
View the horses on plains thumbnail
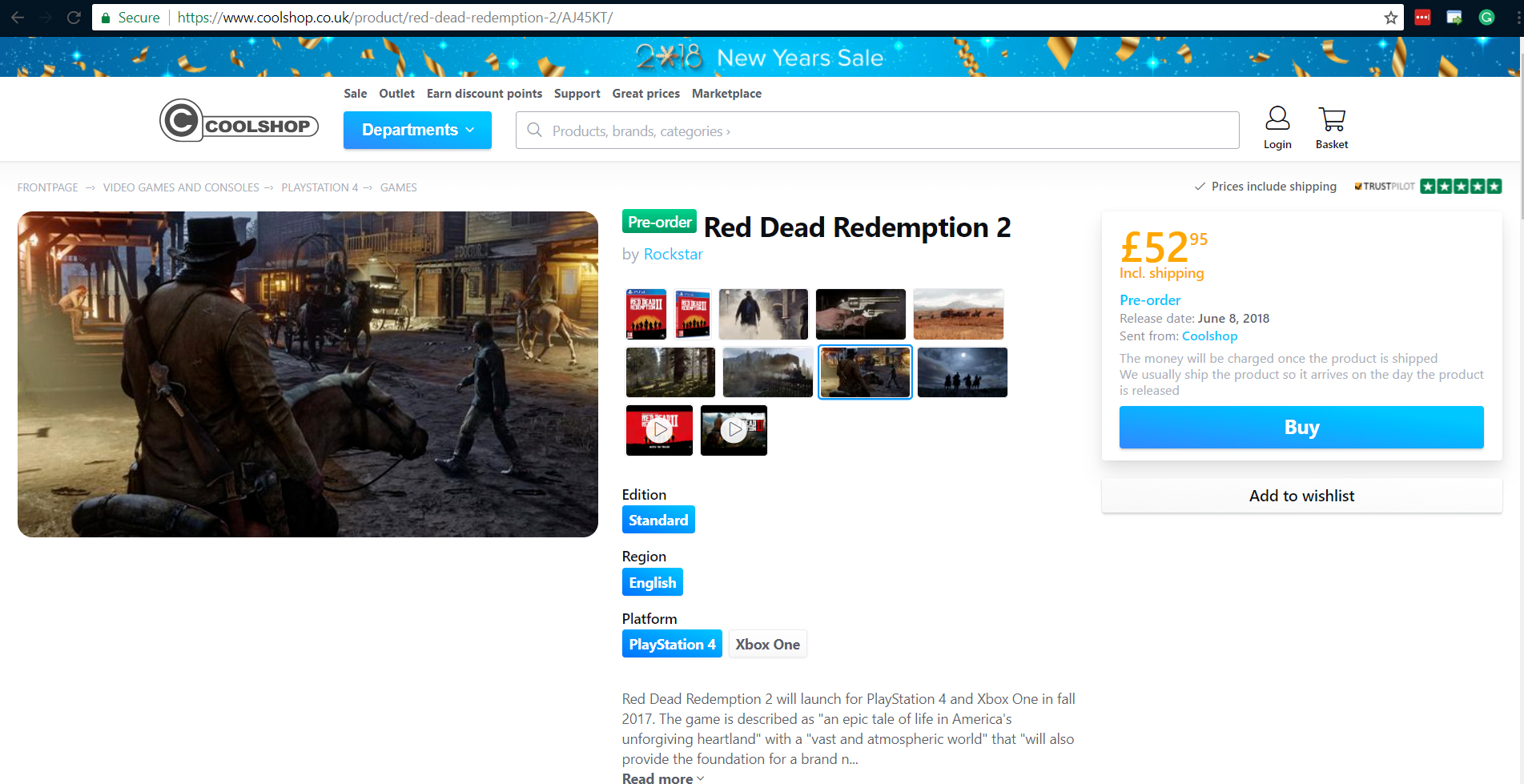(x=959, y=314)
